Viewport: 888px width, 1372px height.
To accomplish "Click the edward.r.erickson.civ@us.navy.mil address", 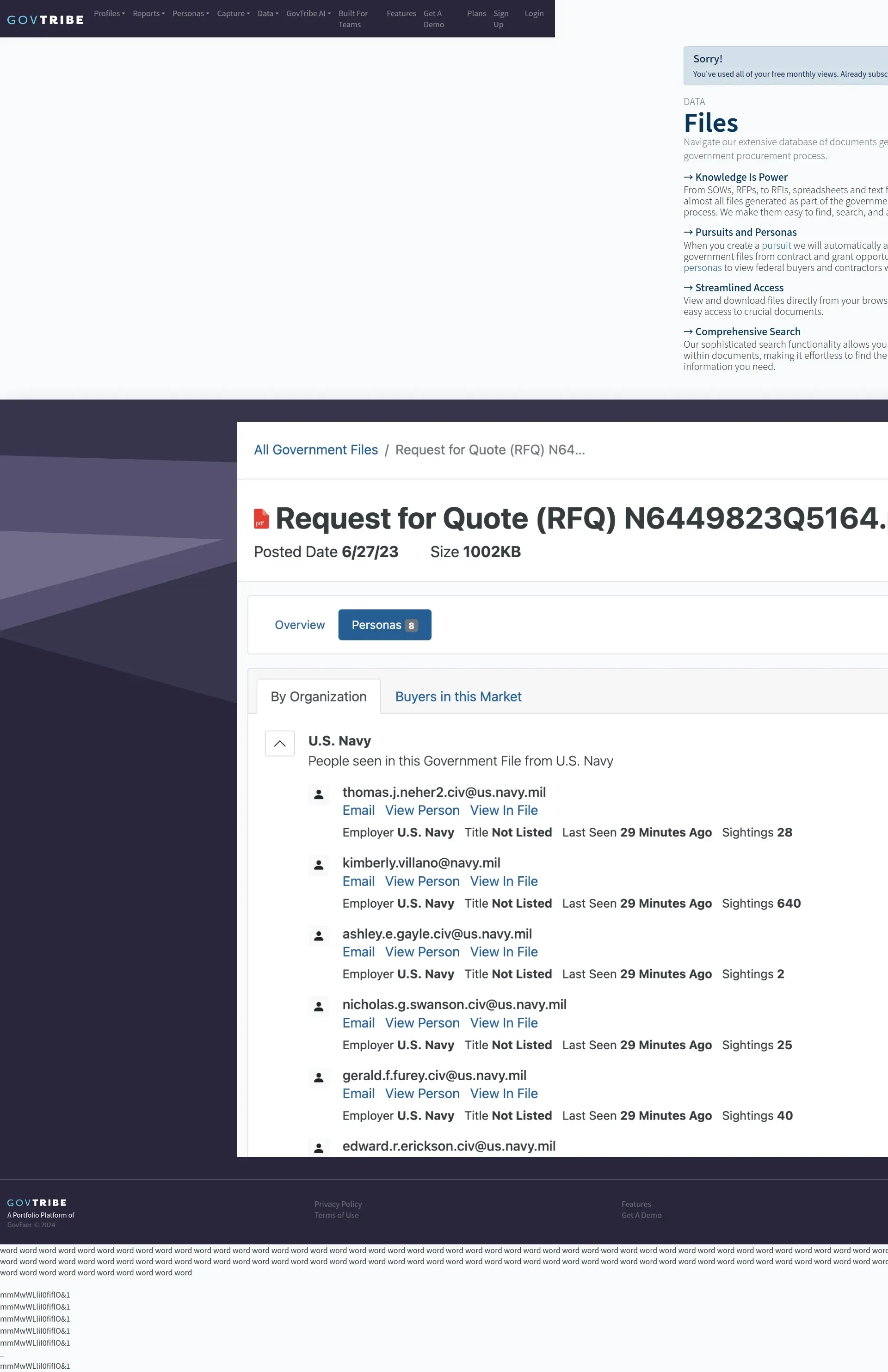I will tap(449, 1146).
